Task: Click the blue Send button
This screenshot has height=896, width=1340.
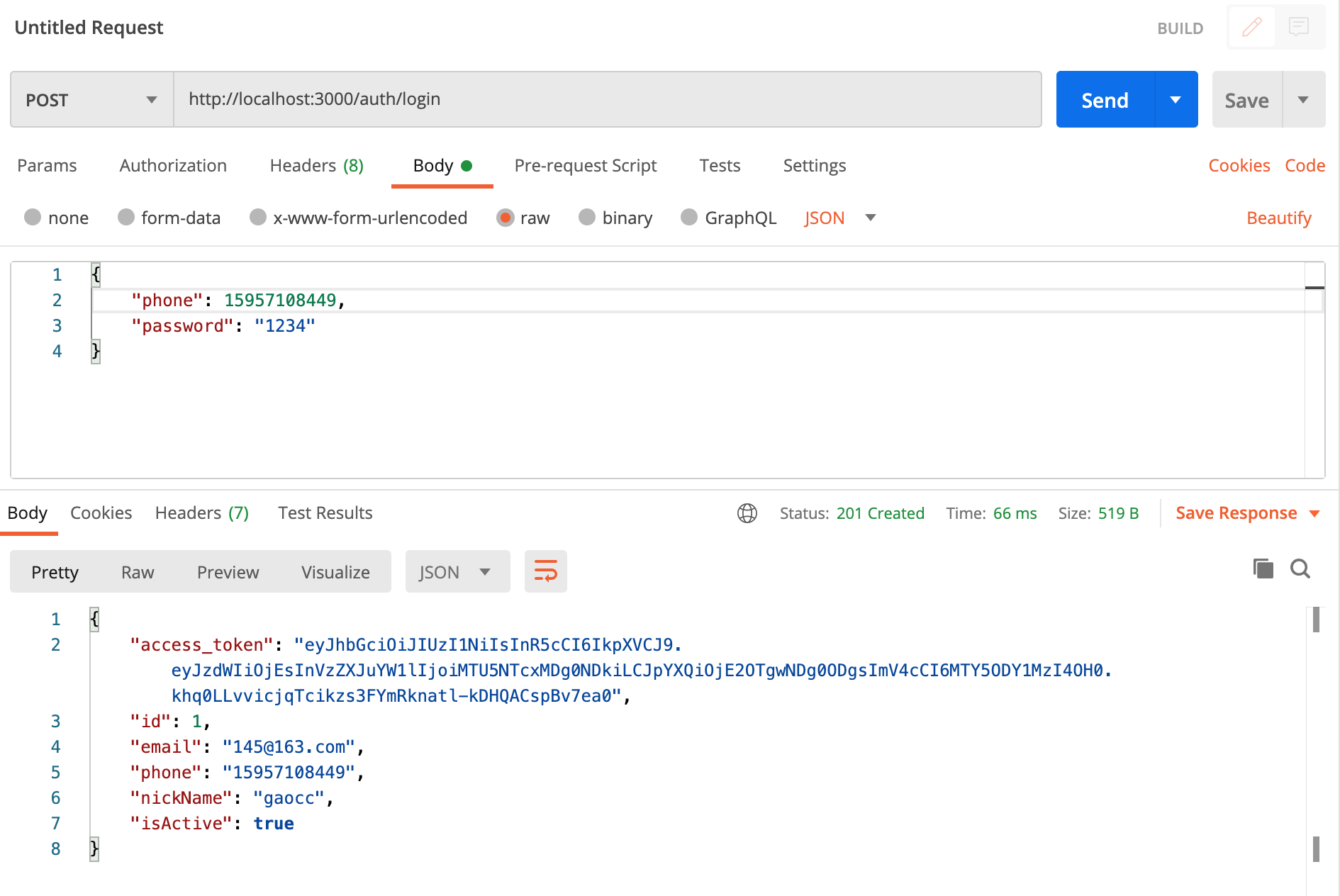Action: [x=1105, y=99]
